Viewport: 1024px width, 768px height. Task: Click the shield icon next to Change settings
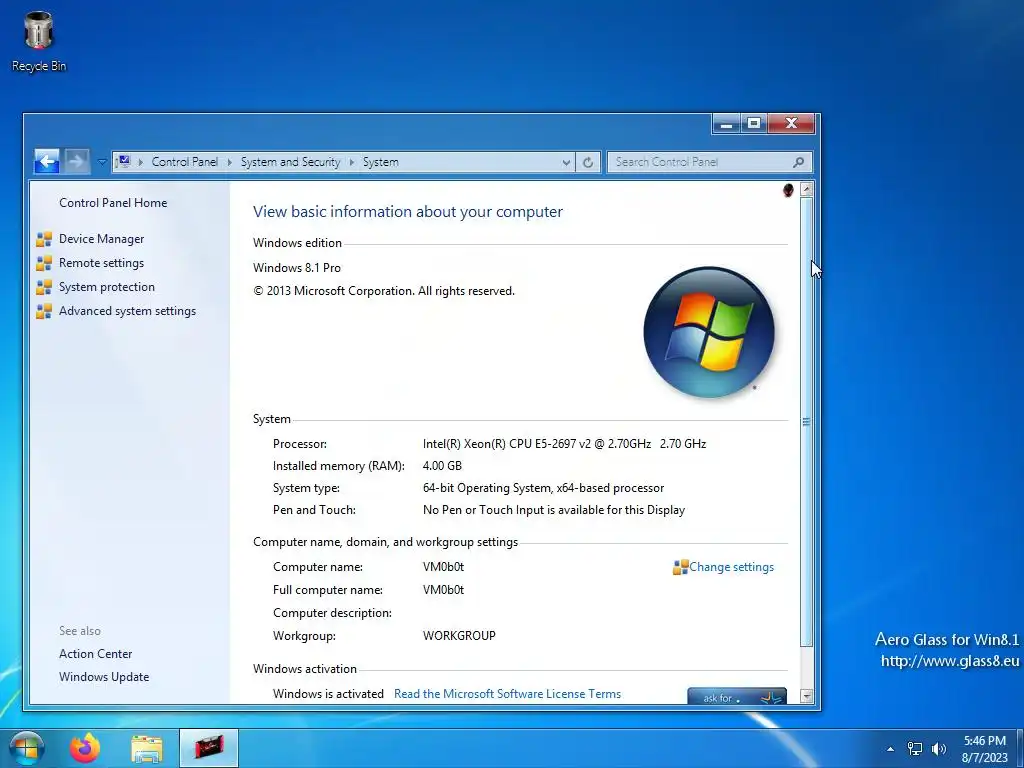680,567
